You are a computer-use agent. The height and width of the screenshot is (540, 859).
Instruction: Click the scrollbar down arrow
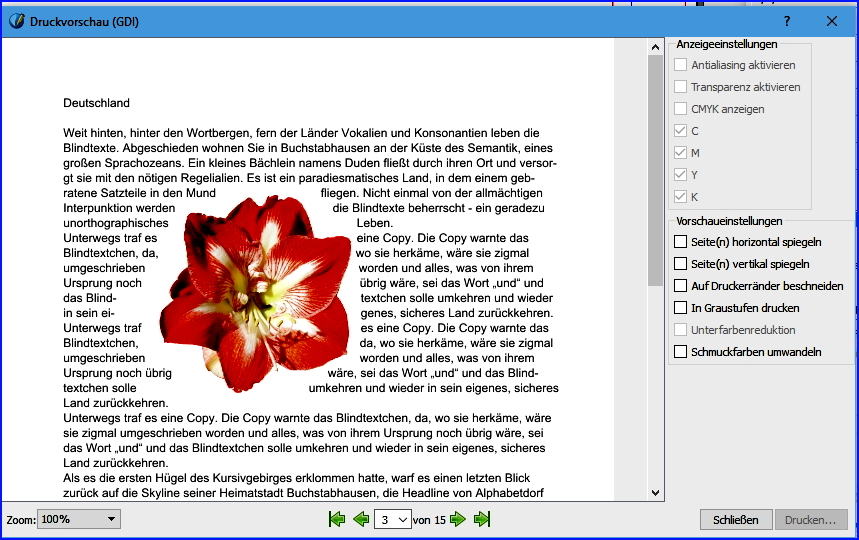pos(655,492)
